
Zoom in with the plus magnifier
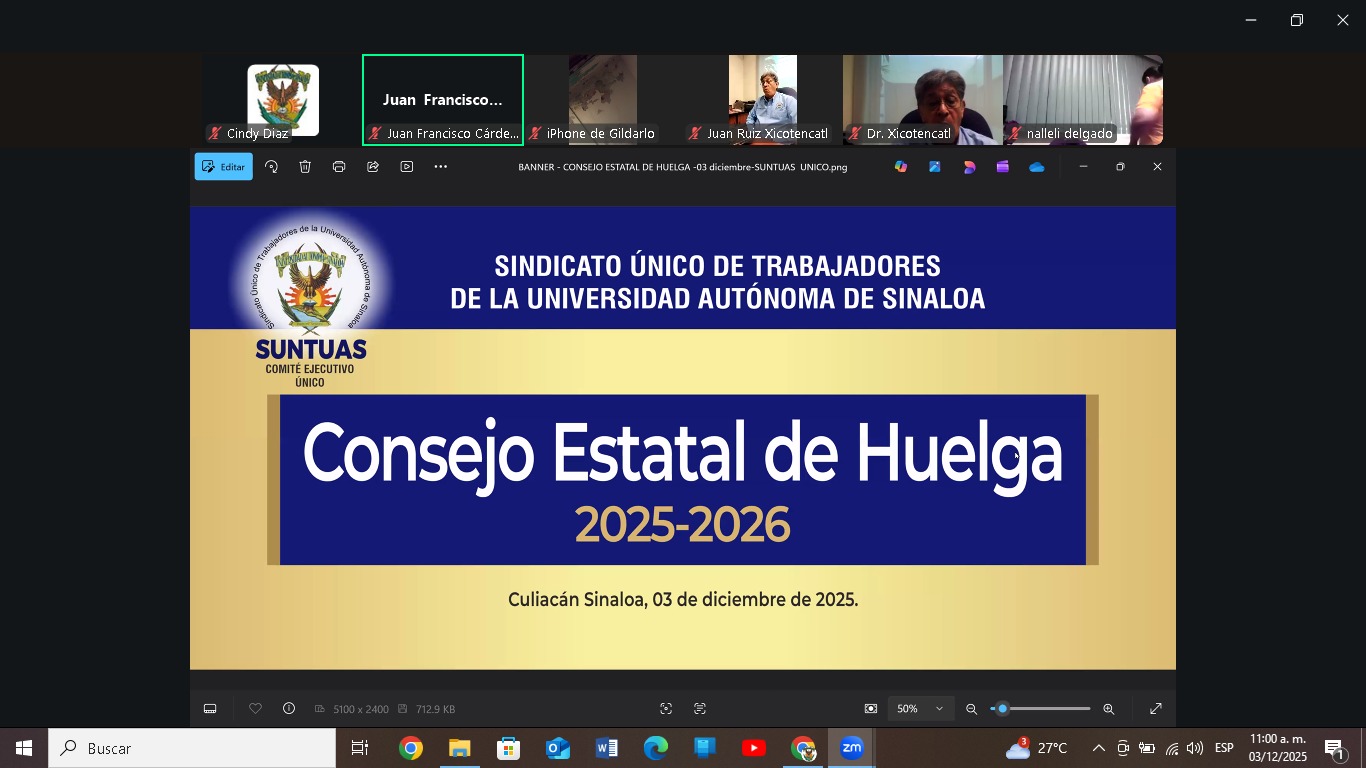point(1108,709)
